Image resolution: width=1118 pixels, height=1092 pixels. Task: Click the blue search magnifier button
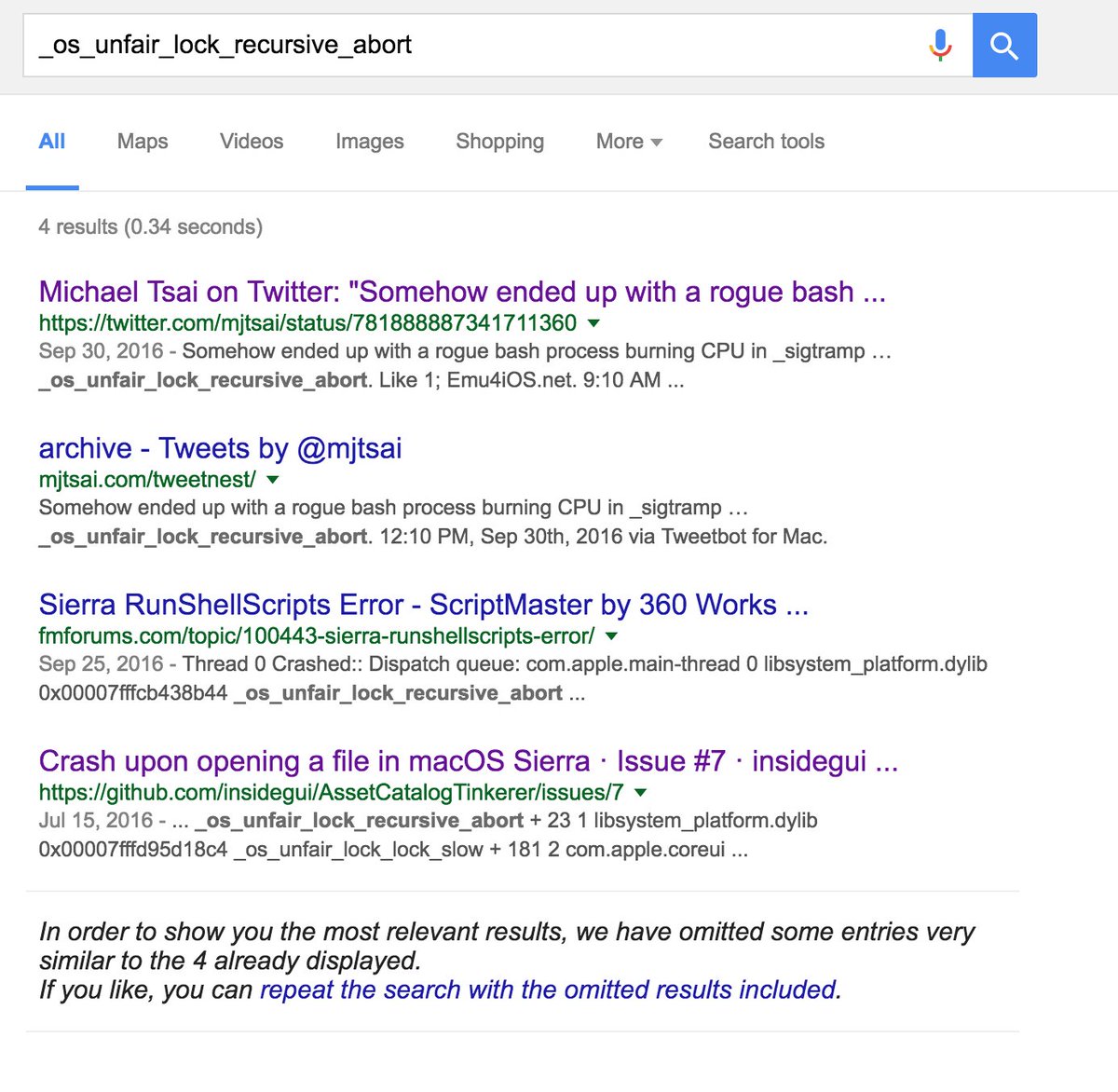pyautogui.click(x=1004, y=45)
